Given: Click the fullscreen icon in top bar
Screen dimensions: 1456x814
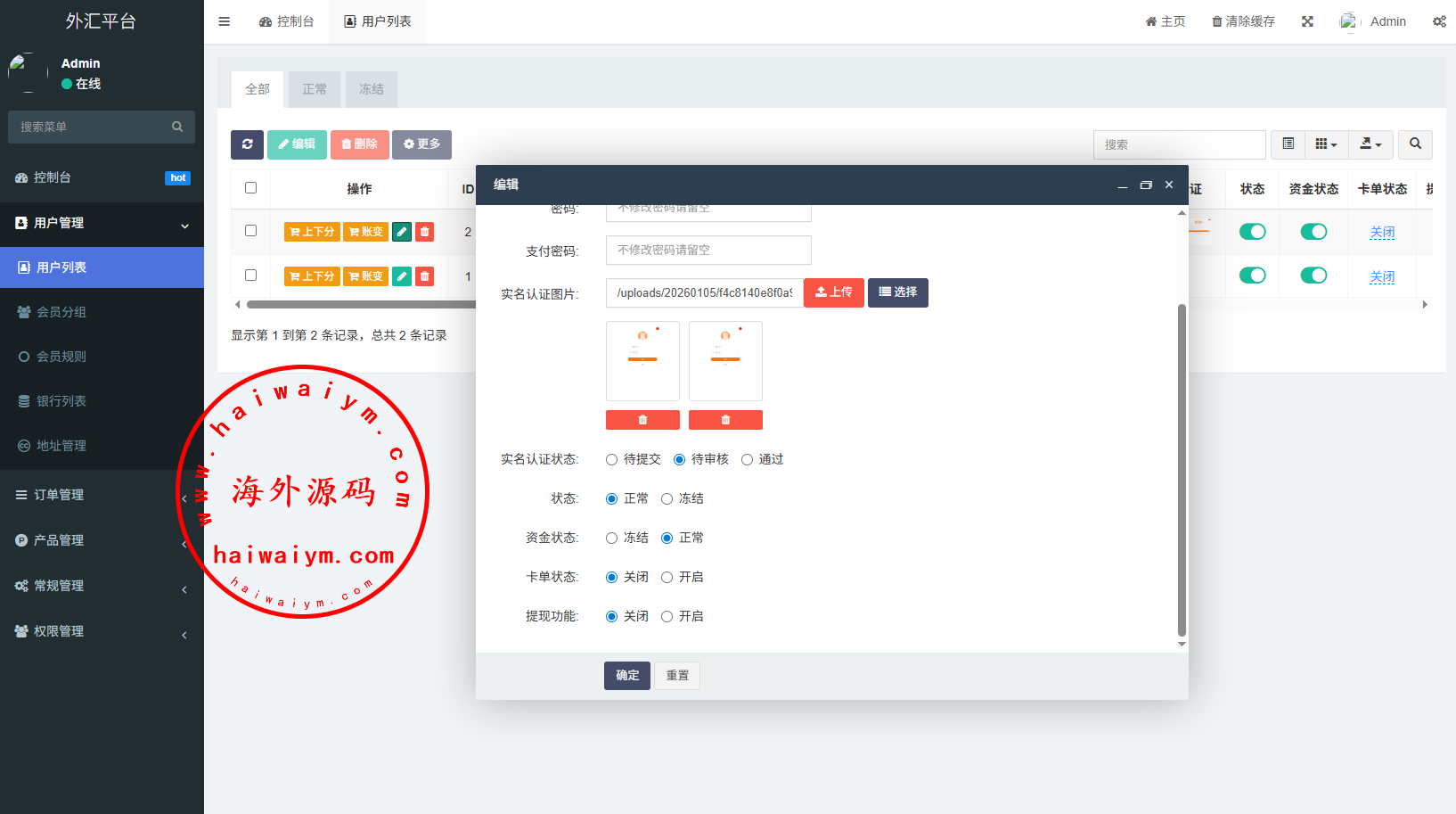Looking at the screenshot, I should (x=1307, y=21).
